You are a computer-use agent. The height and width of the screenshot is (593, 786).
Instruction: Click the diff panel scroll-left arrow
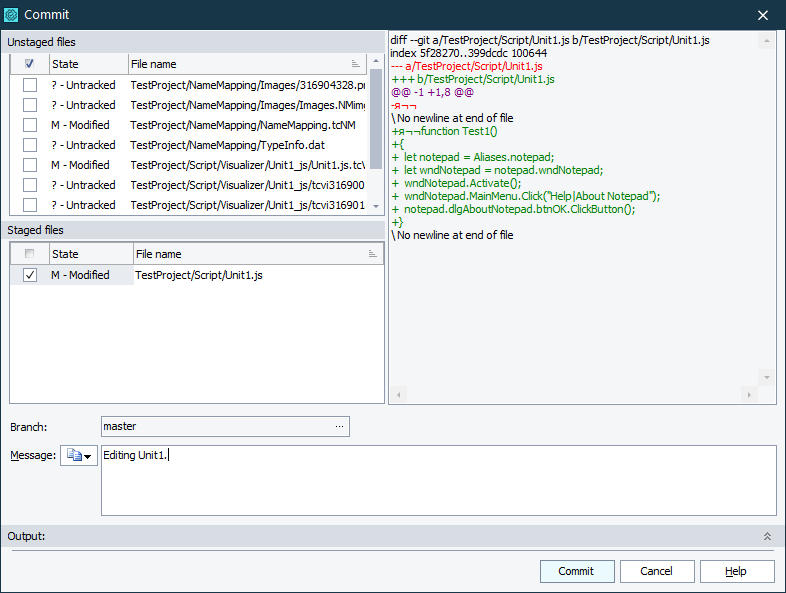pos(397,395)
